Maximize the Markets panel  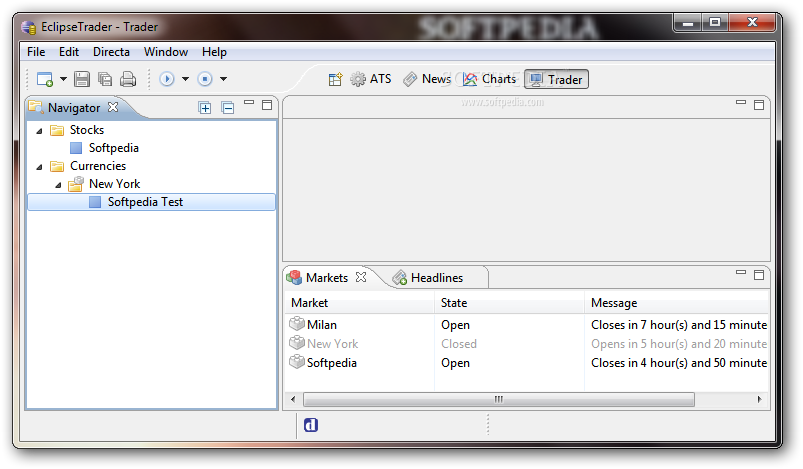click(x=759, y=275)
